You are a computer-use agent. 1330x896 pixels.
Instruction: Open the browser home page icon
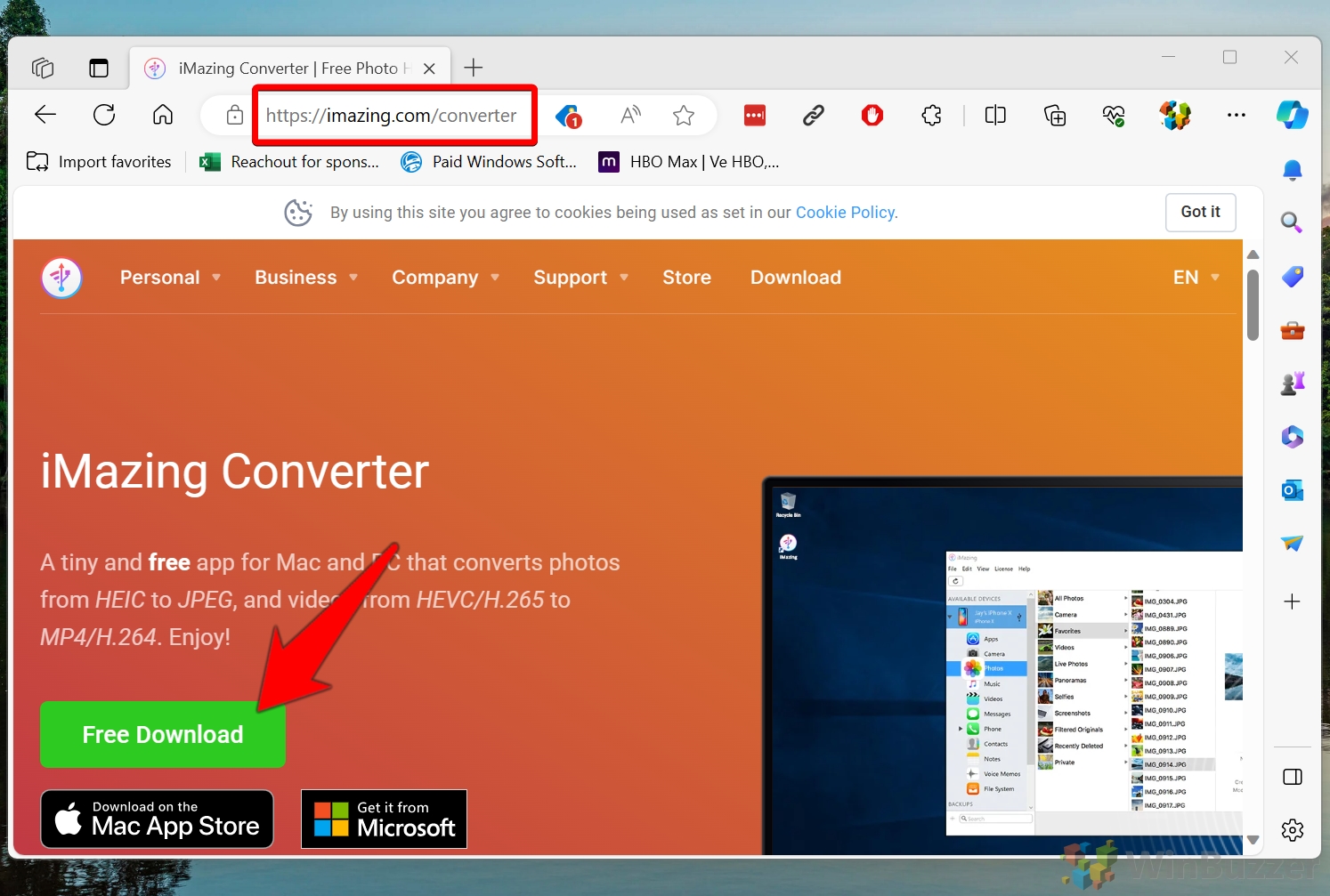coord(163,115)
